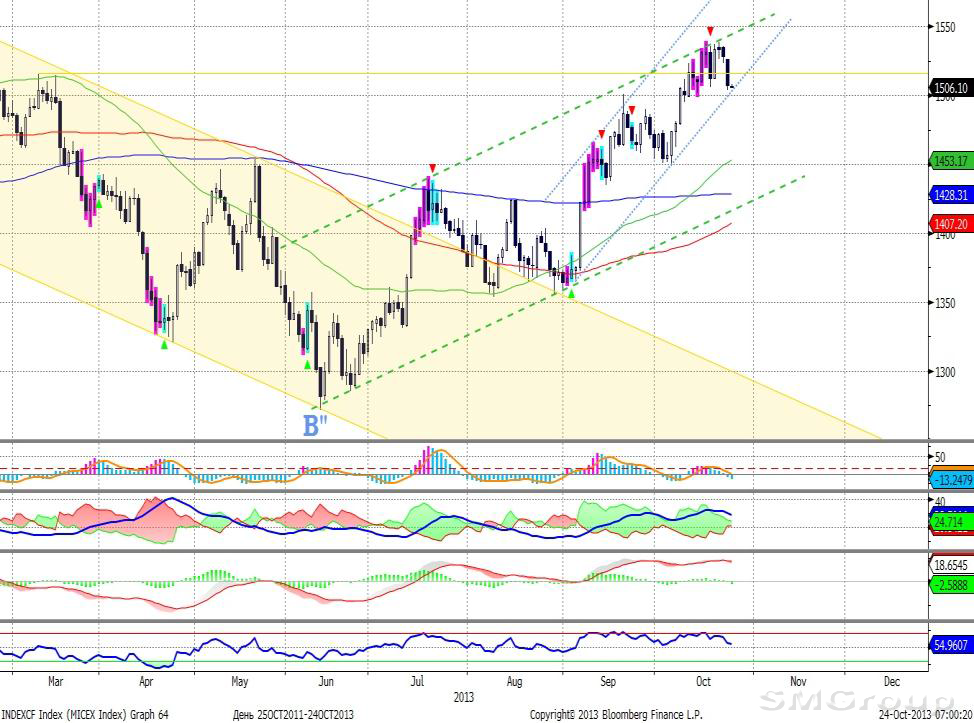
Task: Click the Bloomberg Finance L.P. copyright text
Action: [616, 715]
